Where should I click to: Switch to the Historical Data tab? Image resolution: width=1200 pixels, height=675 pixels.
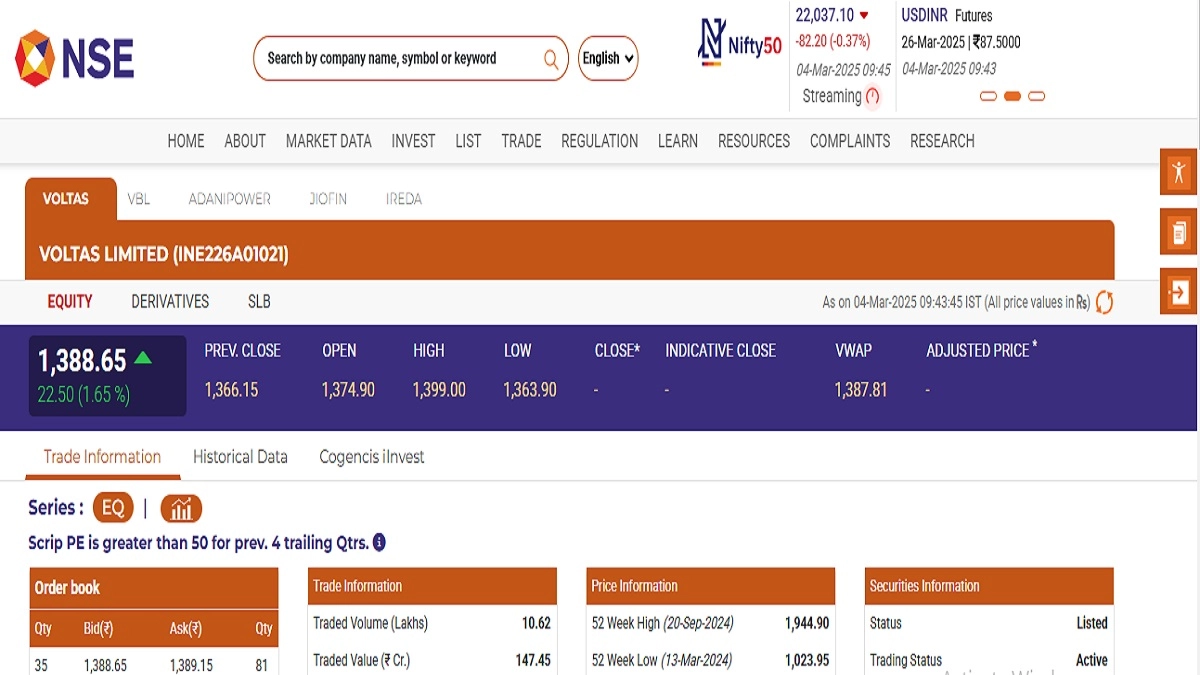240,457
